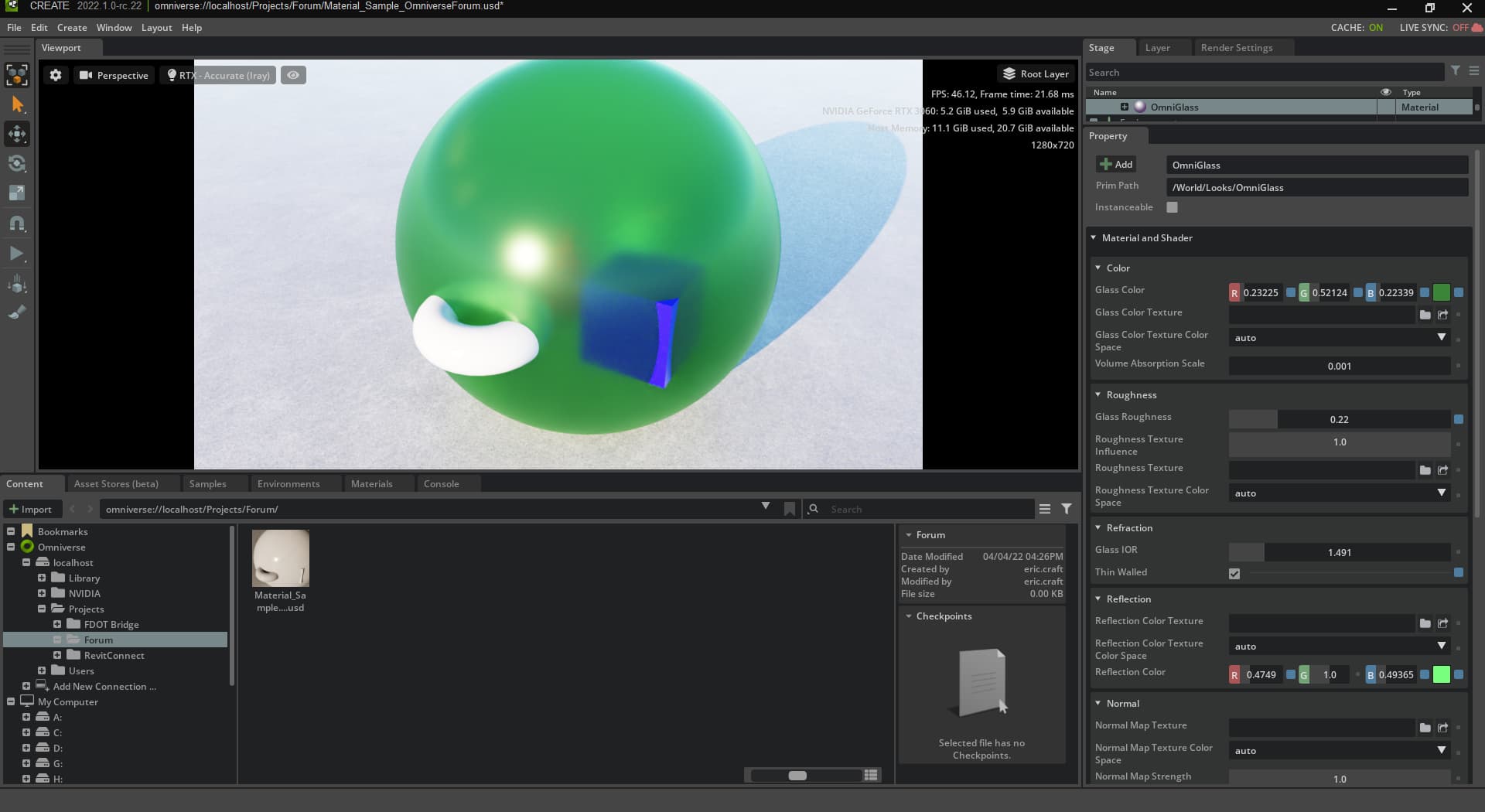
Task: Browse for Glass Color Texture file
Action: [x=1425, y=315]
